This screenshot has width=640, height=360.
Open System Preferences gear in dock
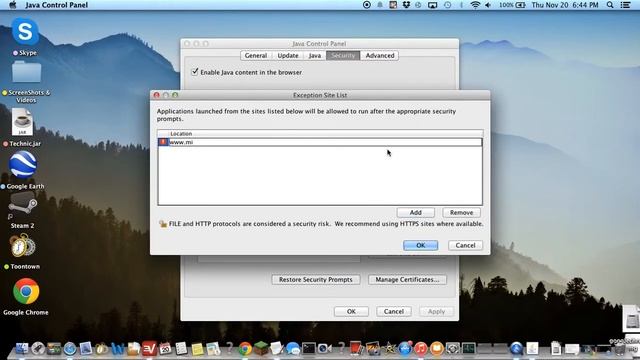pyautogui.click(x=453, y=348)
